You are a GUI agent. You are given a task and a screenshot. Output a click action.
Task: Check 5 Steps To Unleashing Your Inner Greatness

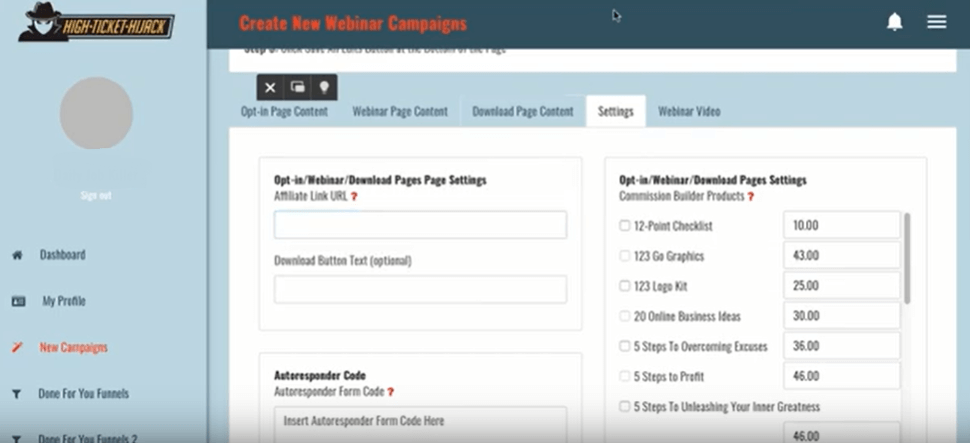(x=624, y=406)
